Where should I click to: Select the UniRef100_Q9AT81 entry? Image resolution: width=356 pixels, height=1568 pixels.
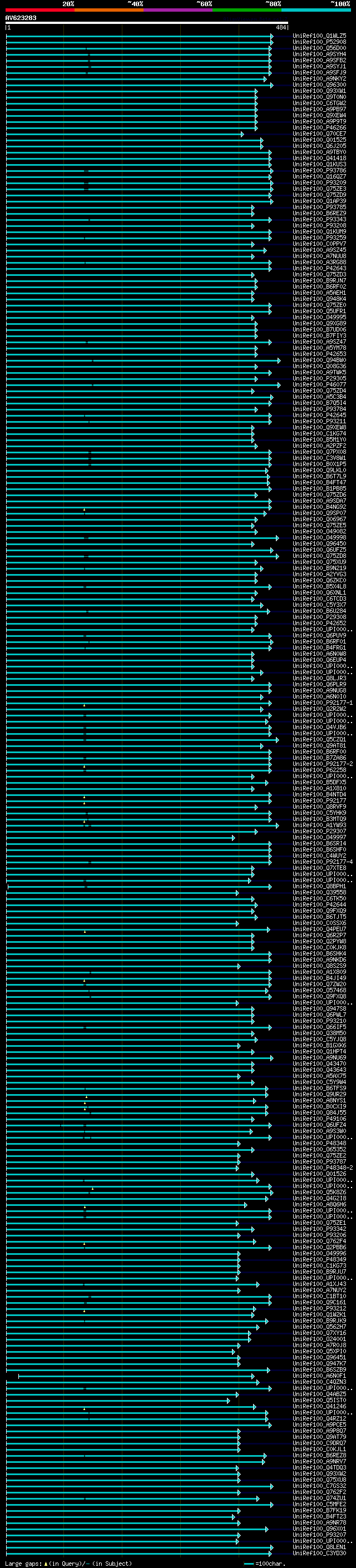coord(319,746)
